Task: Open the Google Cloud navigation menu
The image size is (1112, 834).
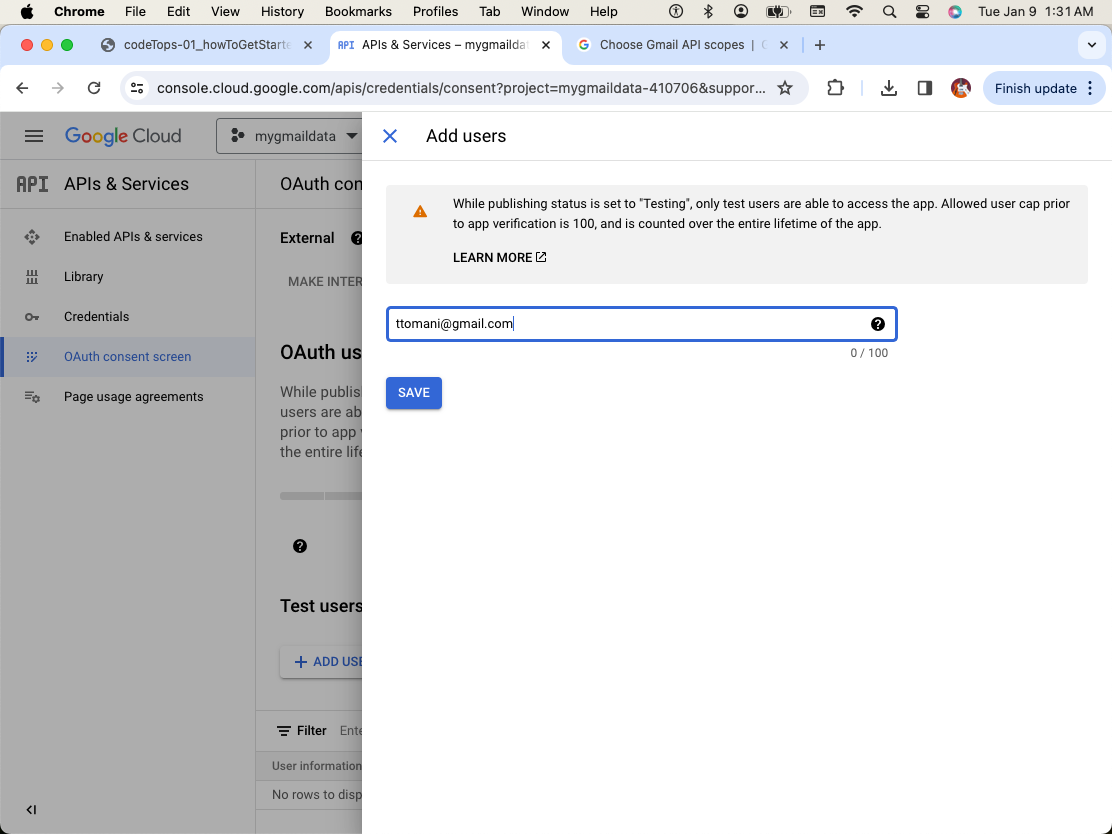Action: pyautogui.click(x=33, y=135)
